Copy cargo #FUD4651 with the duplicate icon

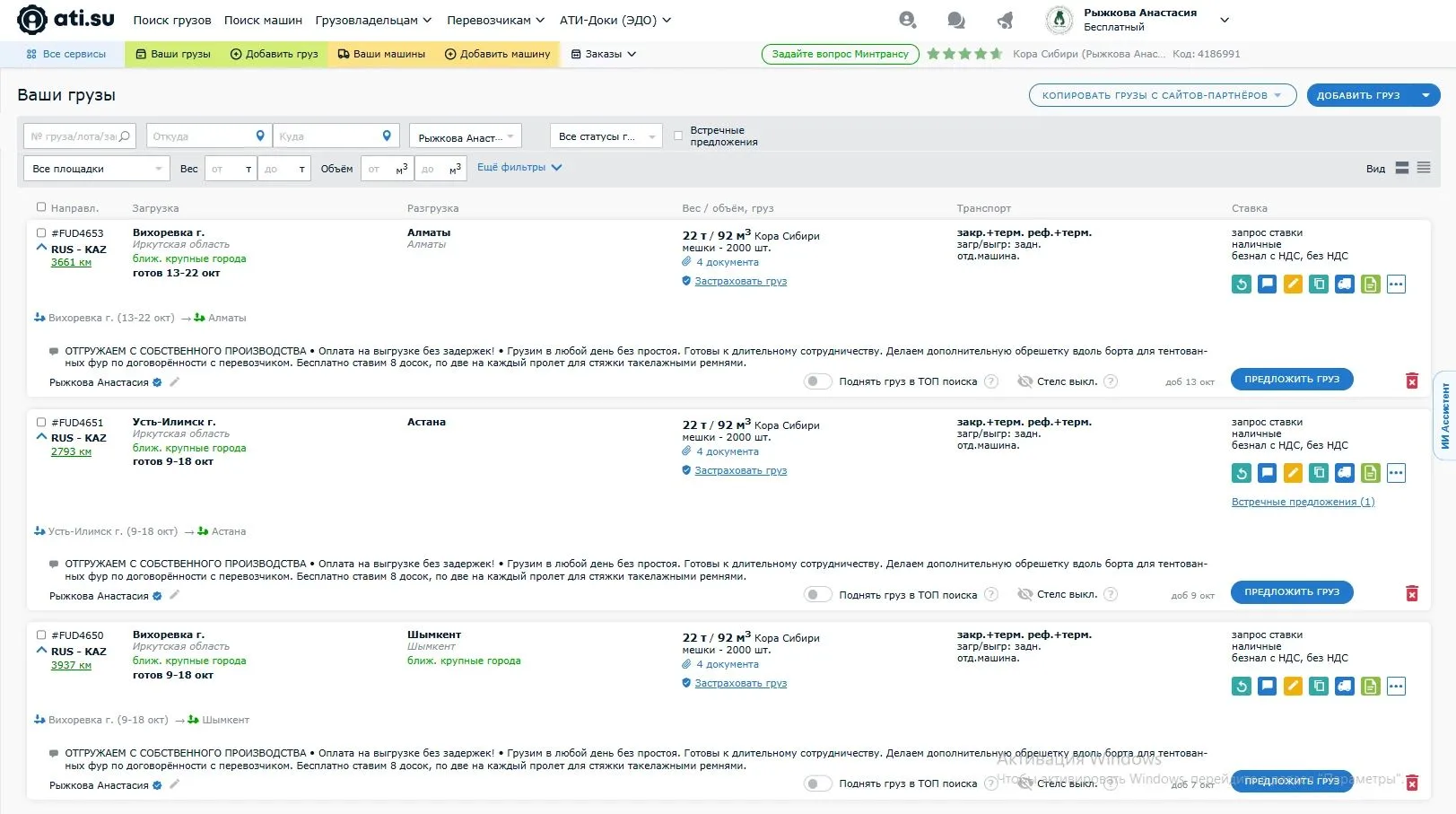tap(1319, 473)
